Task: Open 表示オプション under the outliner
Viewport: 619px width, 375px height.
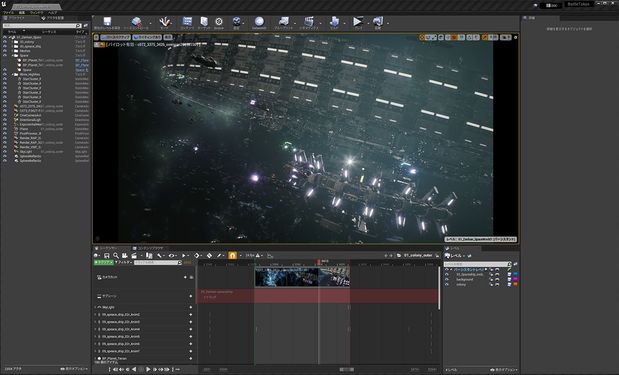Action: [73, 369]
